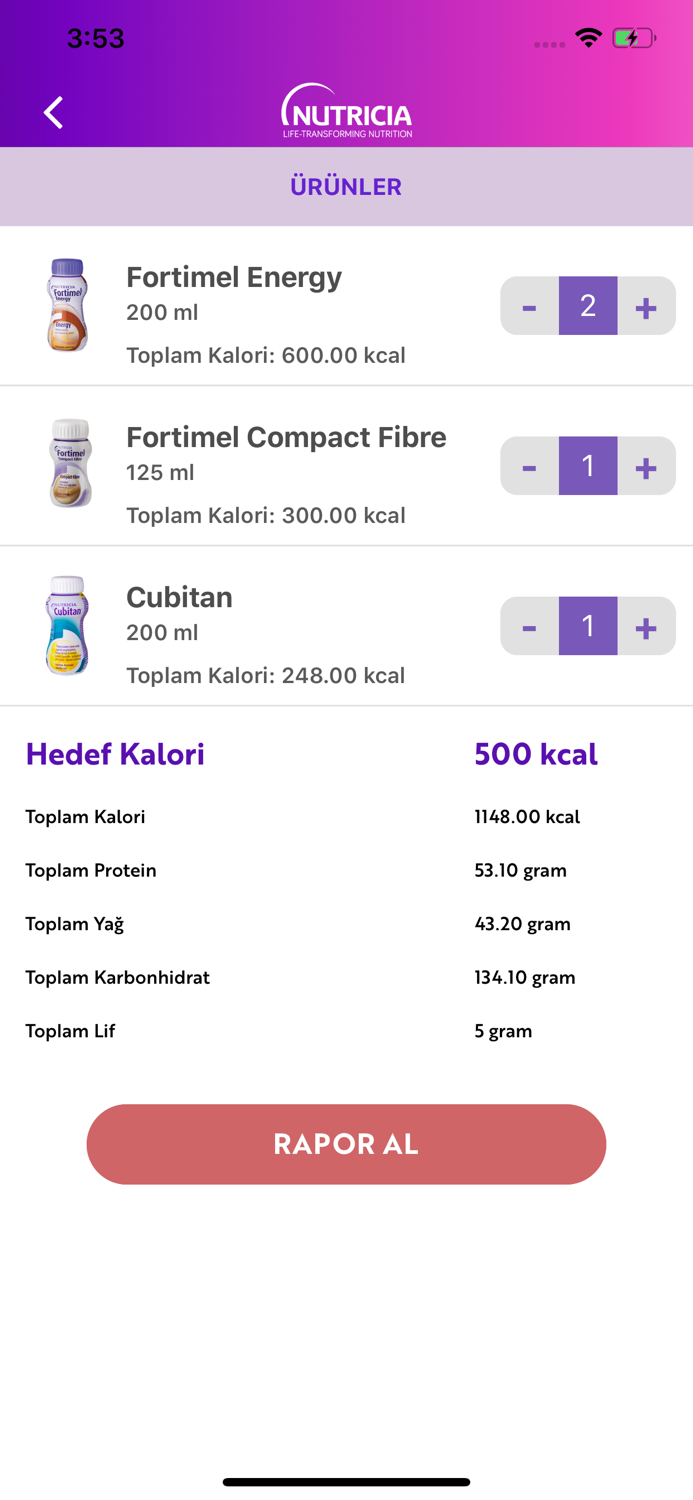
Task: Increase Fortimel Compact Fibre quantity
Action: 646,465
